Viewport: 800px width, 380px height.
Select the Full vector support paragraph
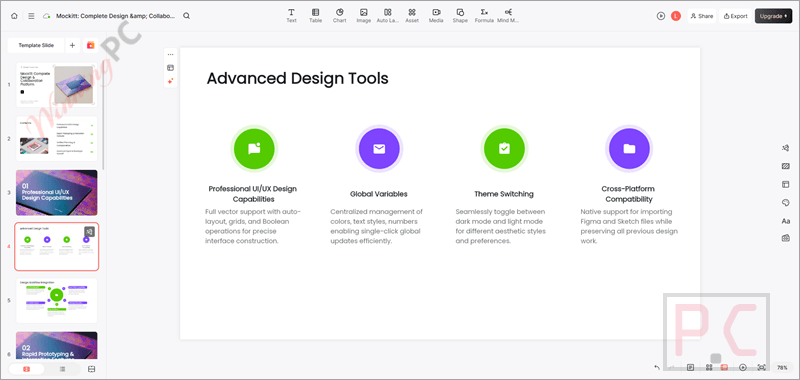coord(253,226)
